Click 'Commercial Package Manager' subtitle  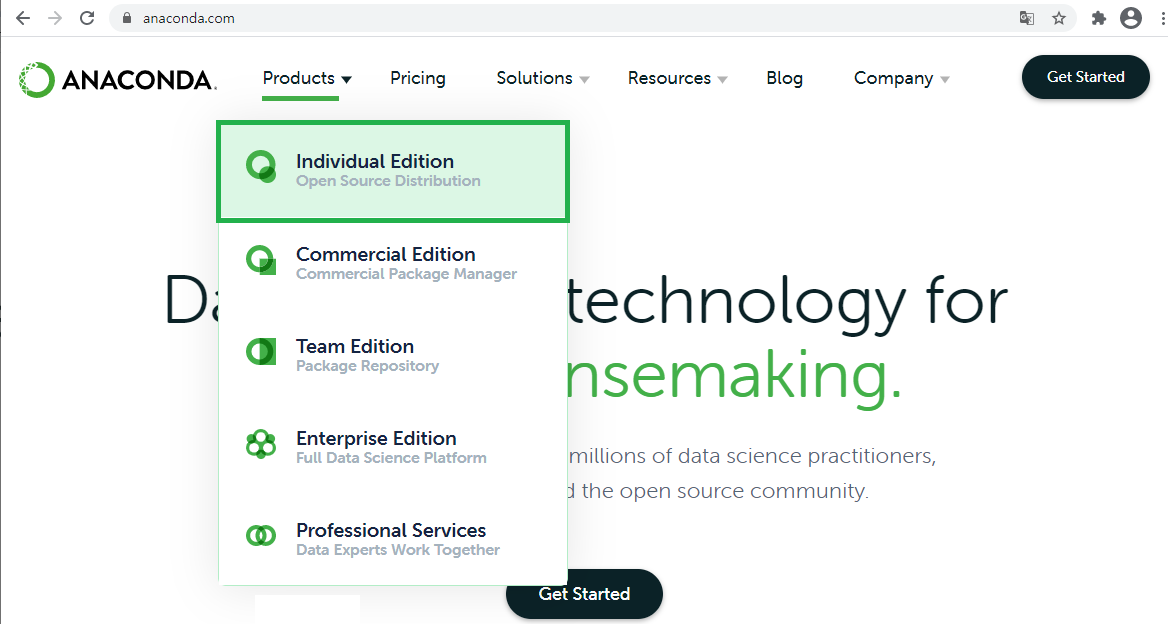[406, 274]
